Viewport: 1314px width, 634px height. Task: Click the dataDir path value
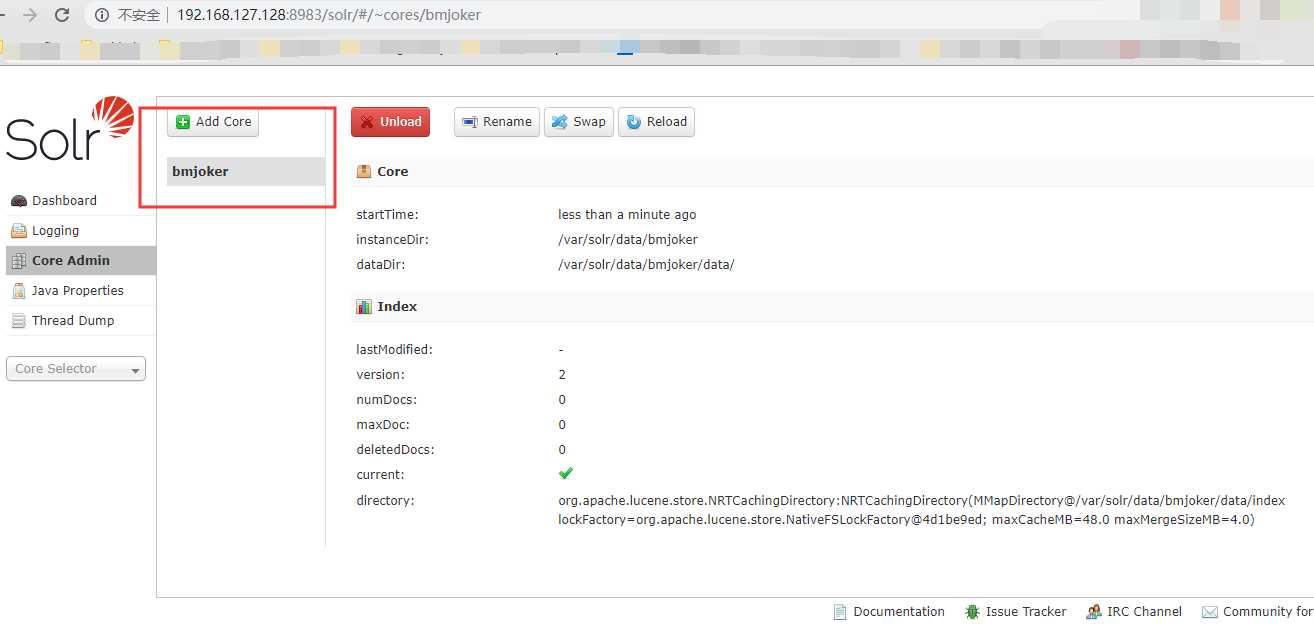(646, 265)
